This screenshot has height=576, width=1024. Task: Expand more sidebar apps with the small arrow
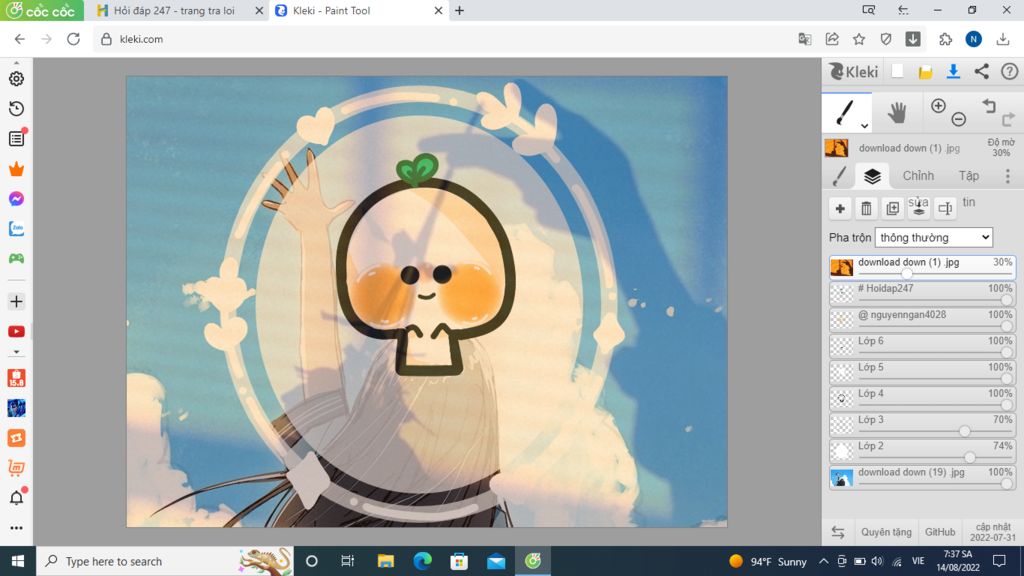tap(16, 352)
